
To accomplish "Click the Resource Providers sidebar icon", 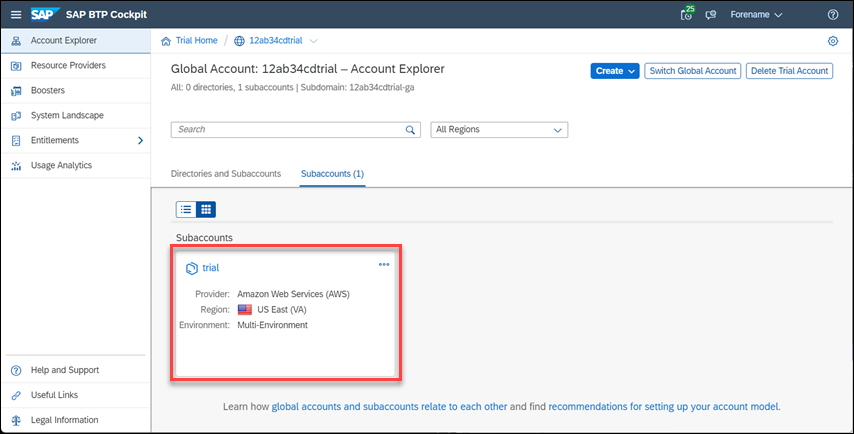I will click(x=16, y=66).
